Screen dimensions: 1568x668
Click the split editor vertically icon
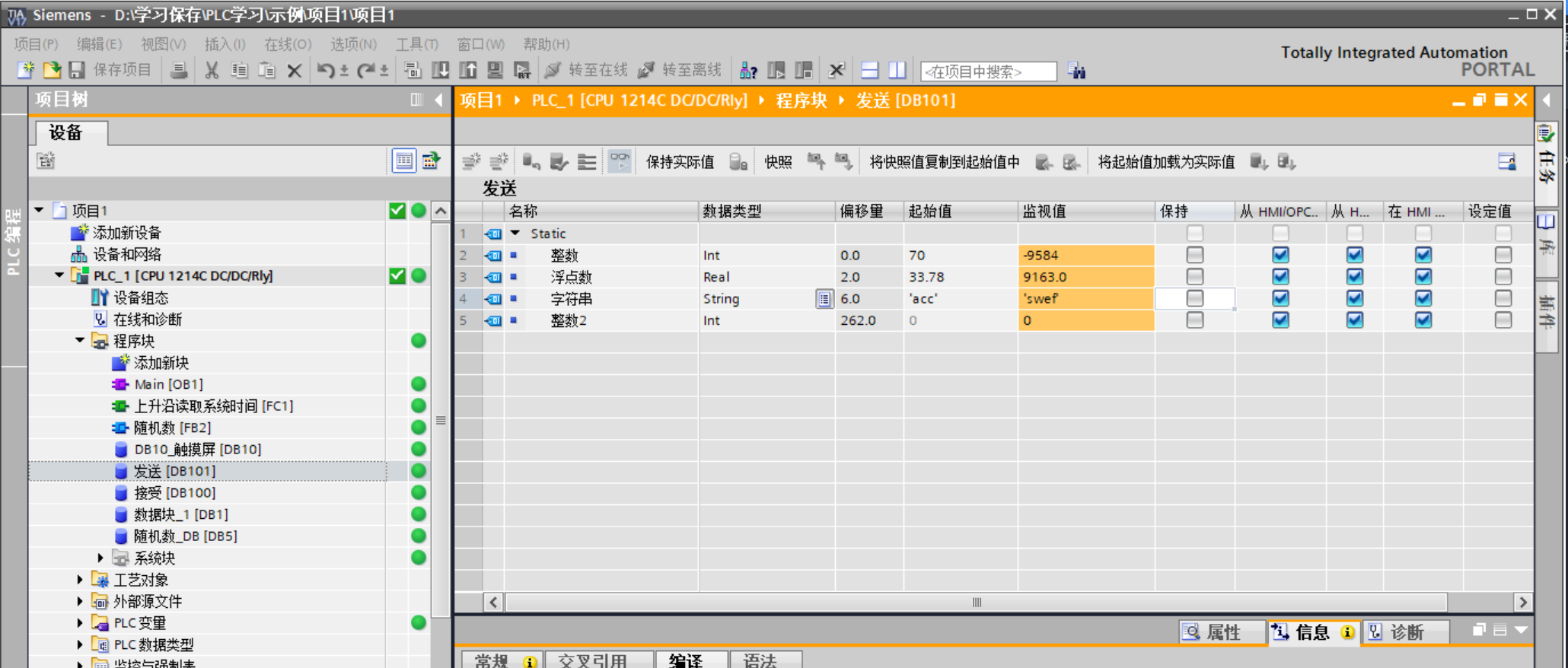tap(897, 70)
